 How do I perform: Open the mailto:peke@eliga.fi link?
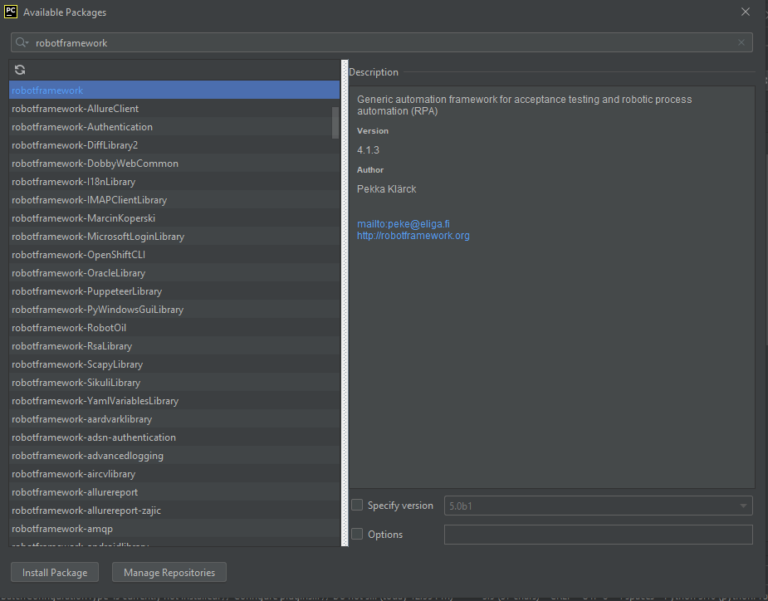point(404,224)
